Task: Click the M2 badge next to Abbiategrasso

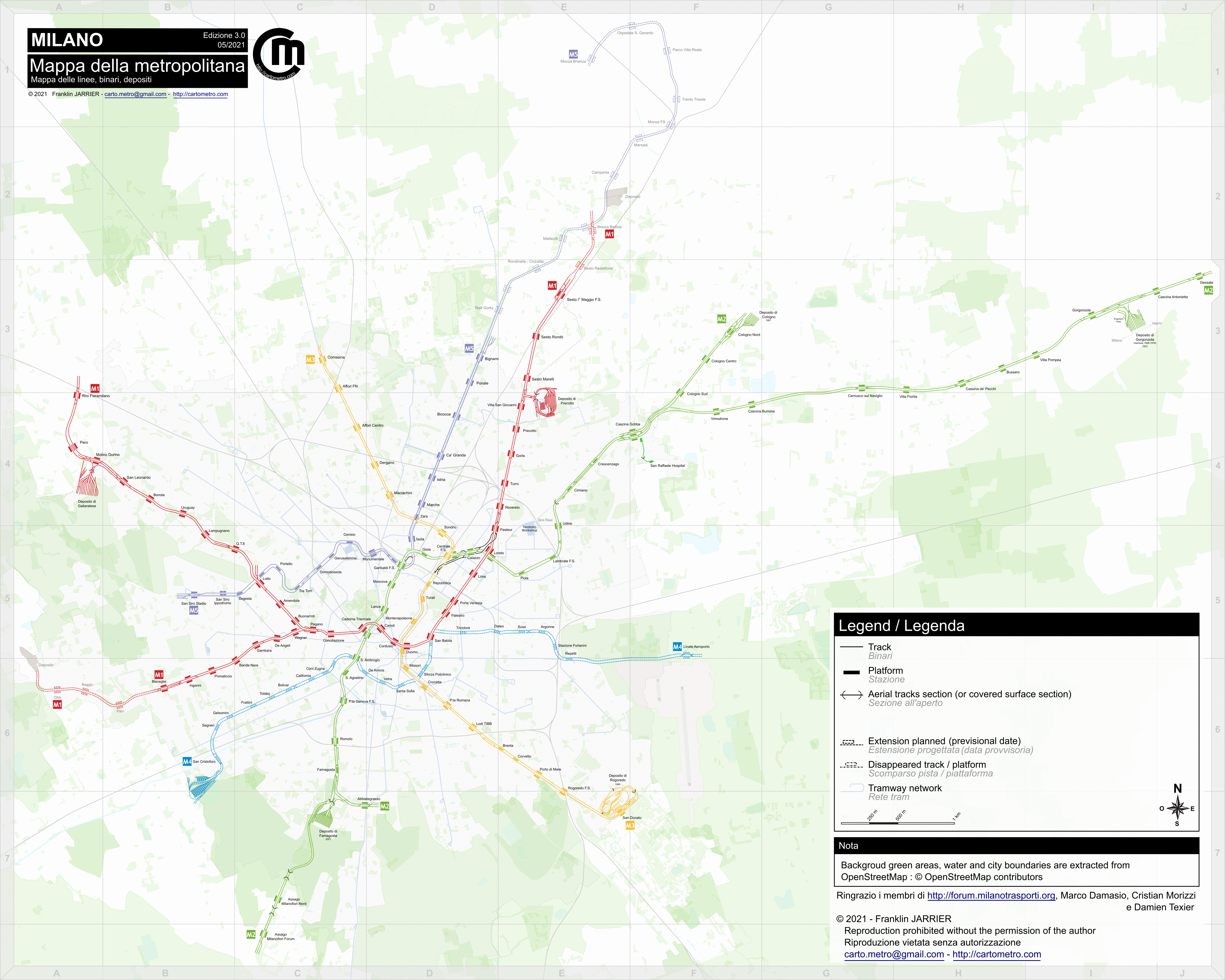Action: [x=385, y=806]
